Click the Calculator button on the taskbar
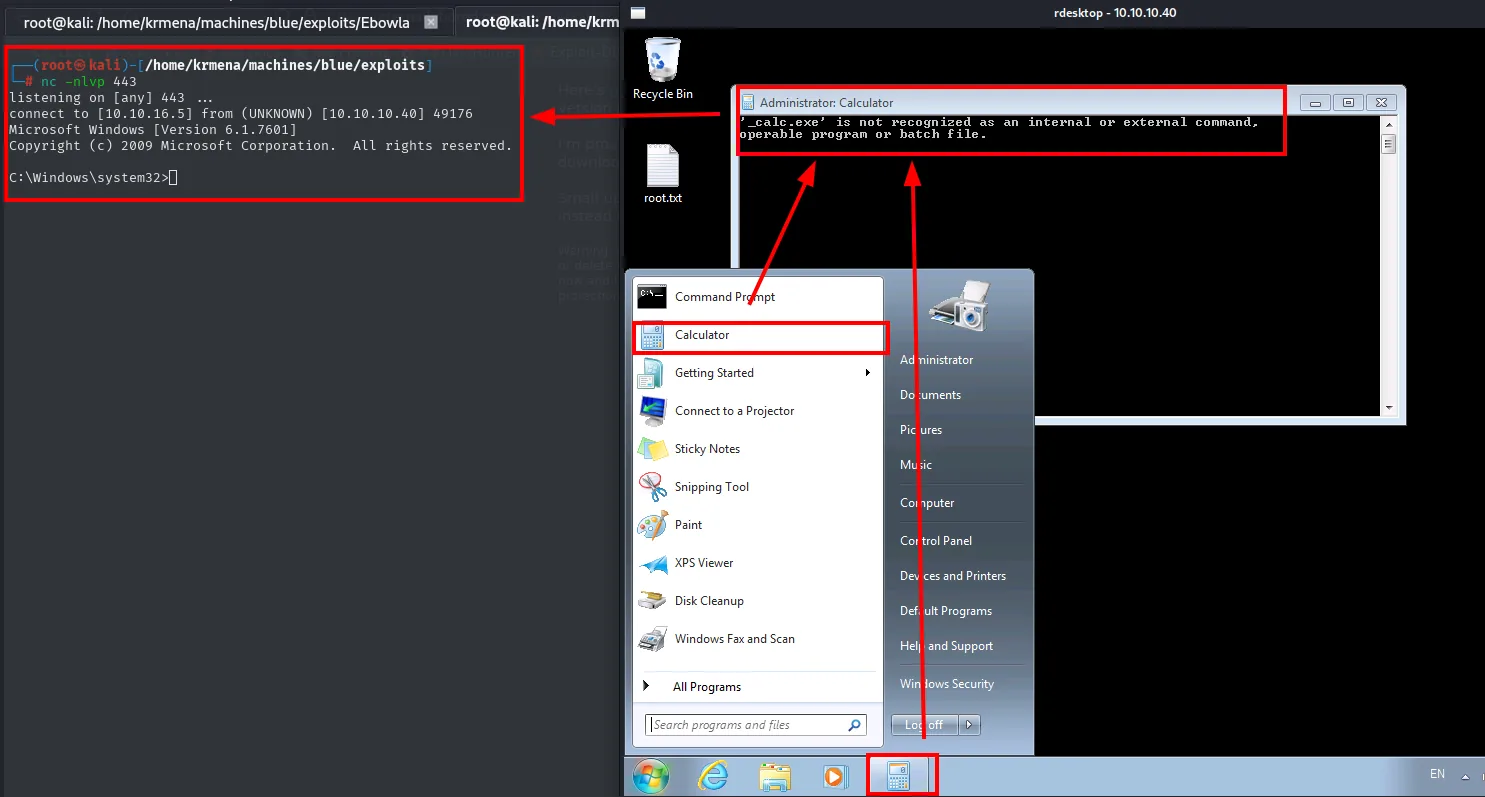This screenshot has height=797, width=1485. click(x=898, y=776)
